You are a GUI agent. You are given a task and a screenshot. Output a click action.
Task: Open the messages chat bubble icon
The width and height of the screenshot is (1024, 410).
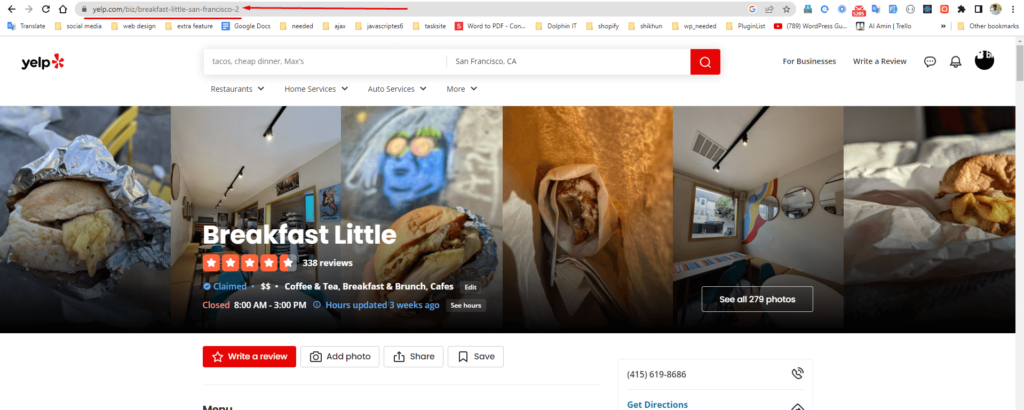[930, 62]
